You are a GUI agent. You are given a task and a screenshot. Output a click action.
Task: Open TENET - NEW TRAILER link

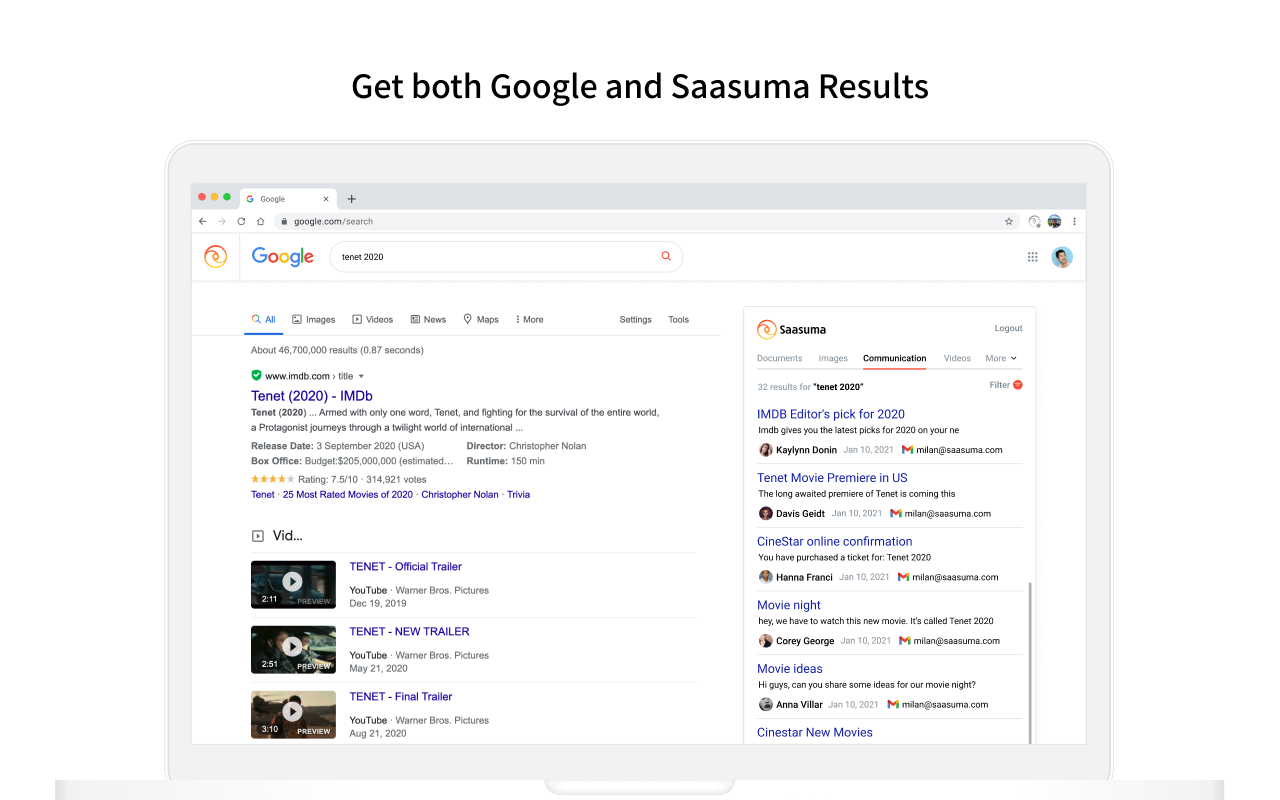click(x=409, y=632)
